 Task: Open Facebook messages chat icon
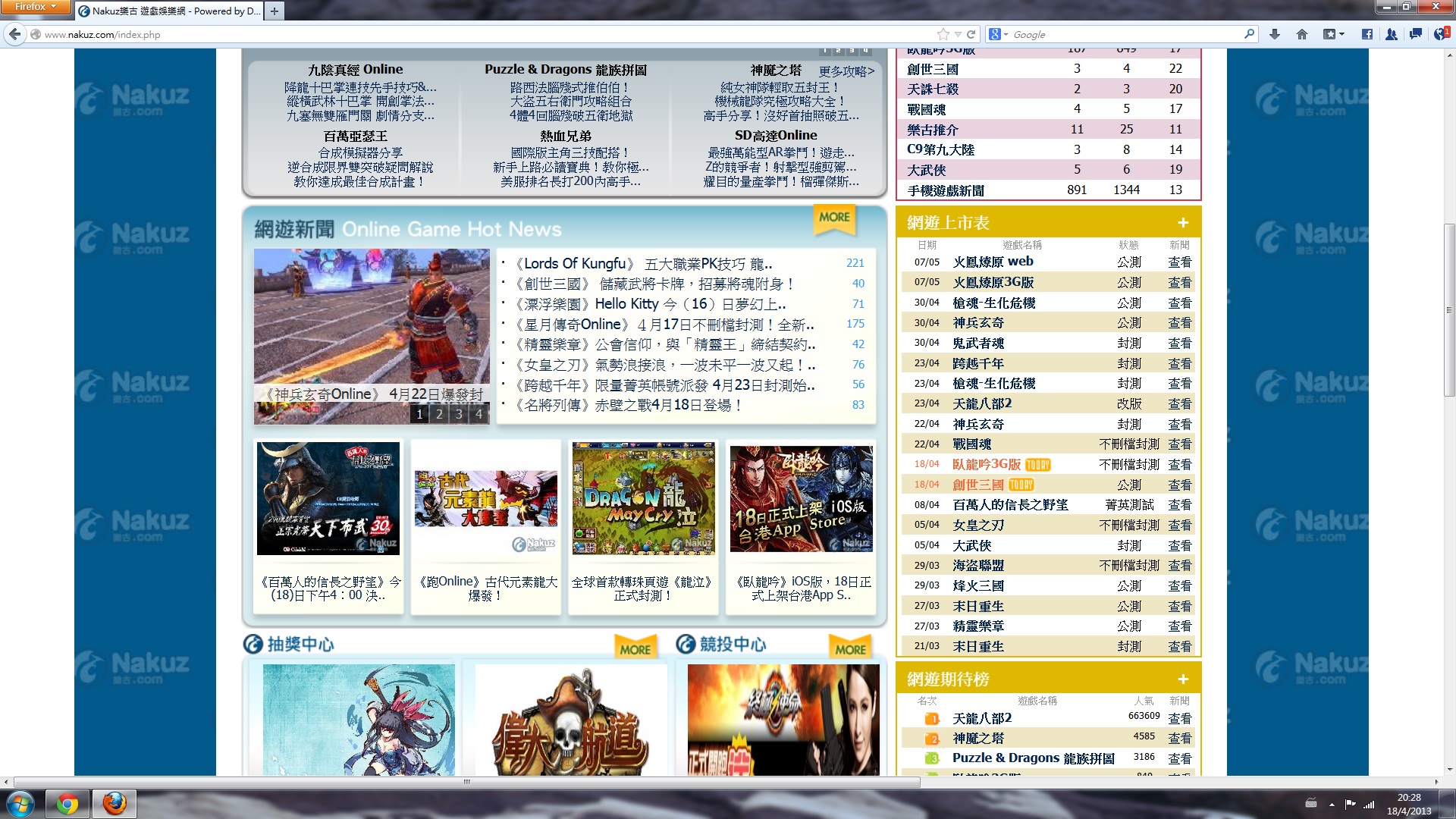coord(1415,34)
